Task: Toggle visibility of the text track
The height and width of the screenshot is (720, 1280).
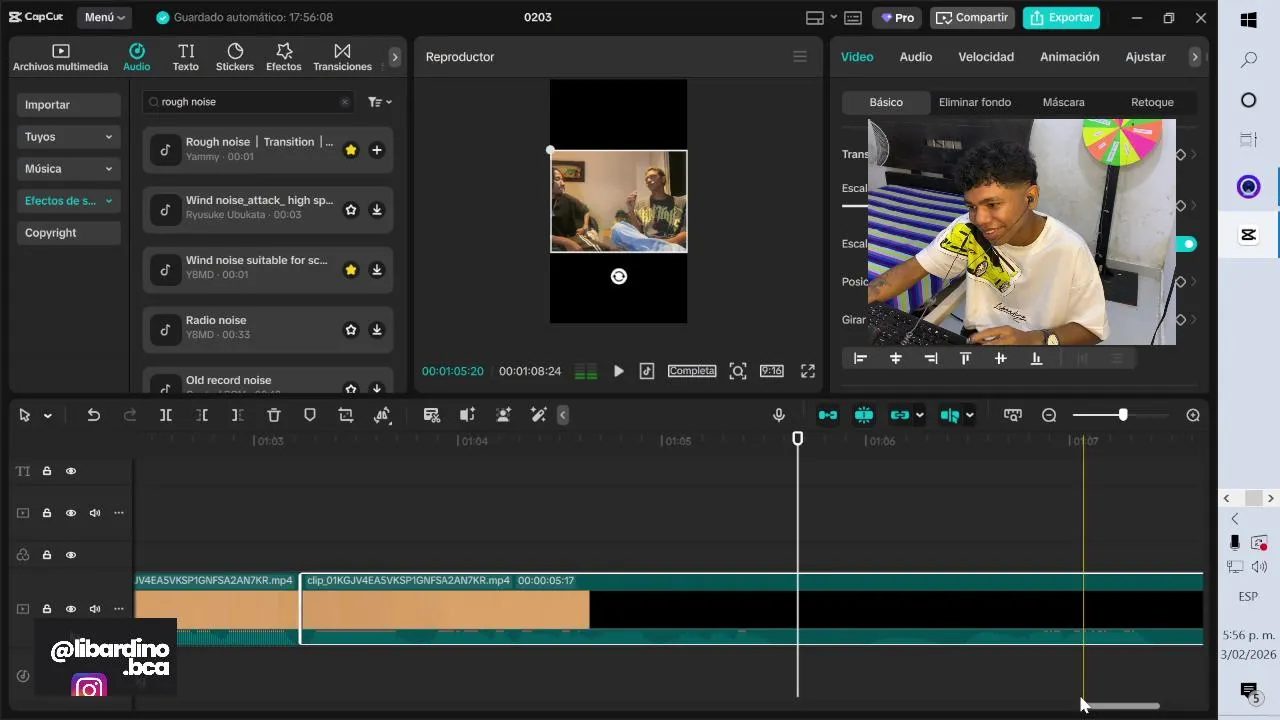Action: (71, 471)
